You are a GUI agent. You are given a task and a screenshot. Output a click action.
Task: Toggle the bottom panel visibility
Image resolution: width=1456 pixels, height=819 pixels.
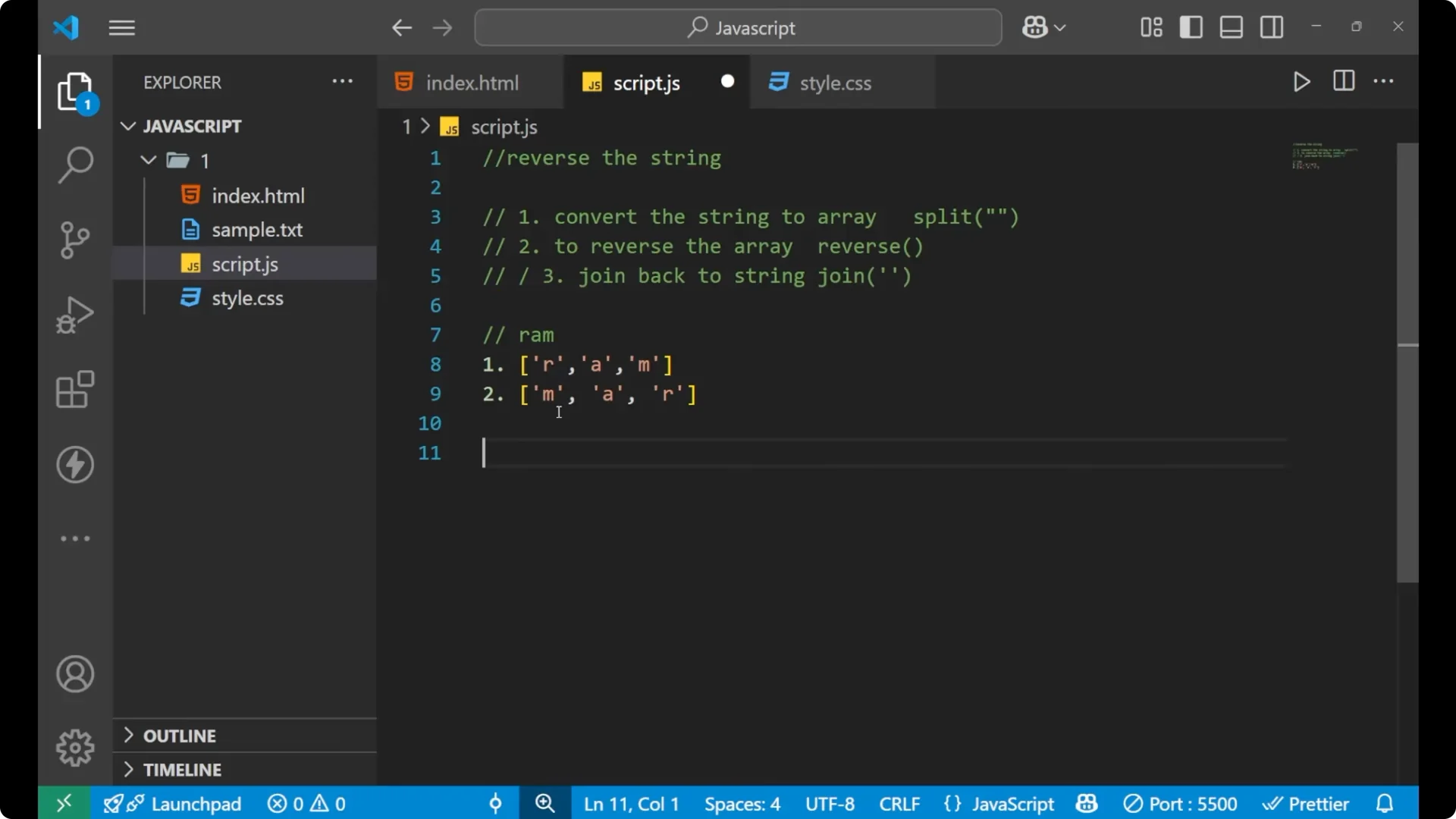[1230, 27]
